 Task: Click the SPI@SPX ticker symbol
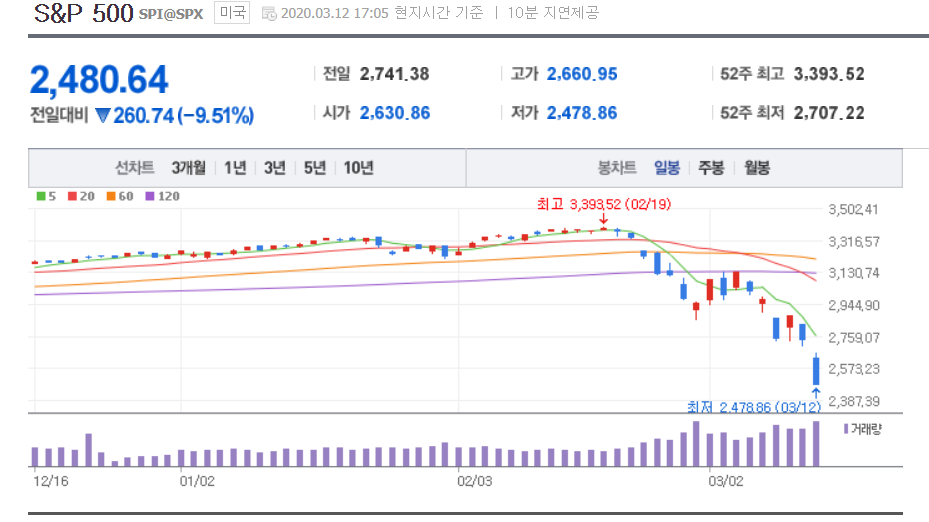(x=171, y=14)
